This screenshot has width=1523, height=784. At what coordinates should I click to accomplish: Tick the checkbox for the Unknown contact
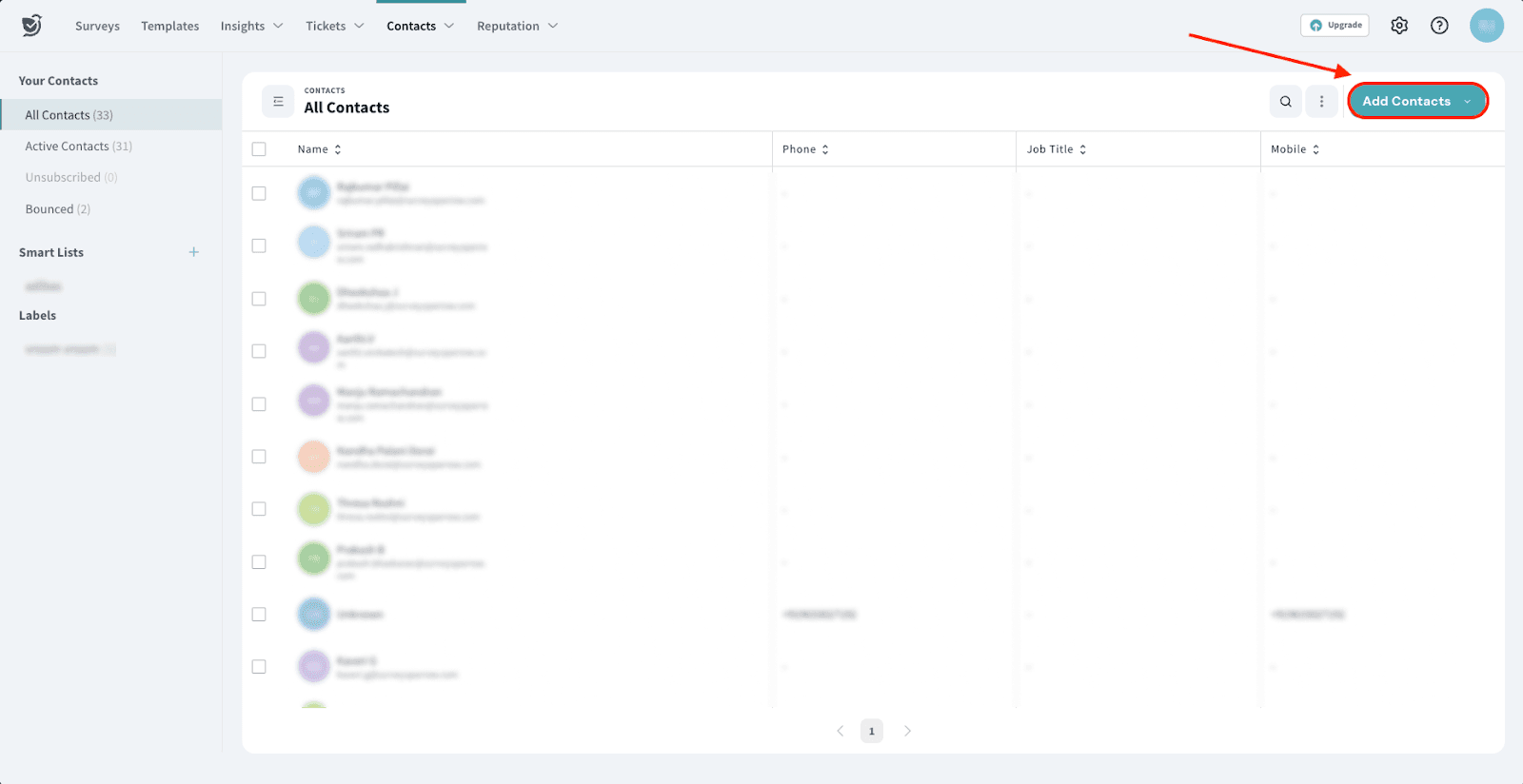pos(259,615)
